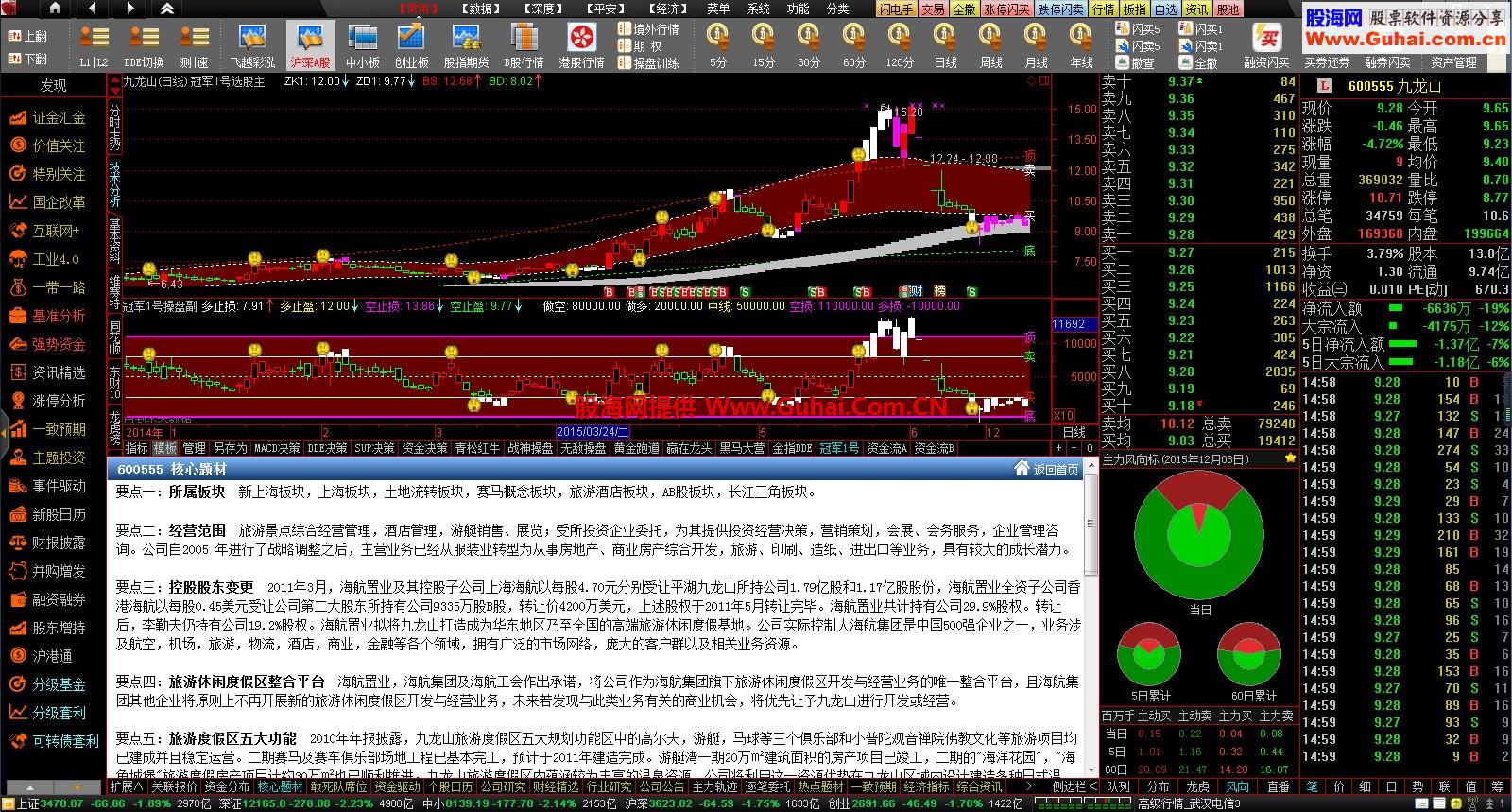
Task: Open the L1|L2 toolbar icon
Action: click(94, 45)
